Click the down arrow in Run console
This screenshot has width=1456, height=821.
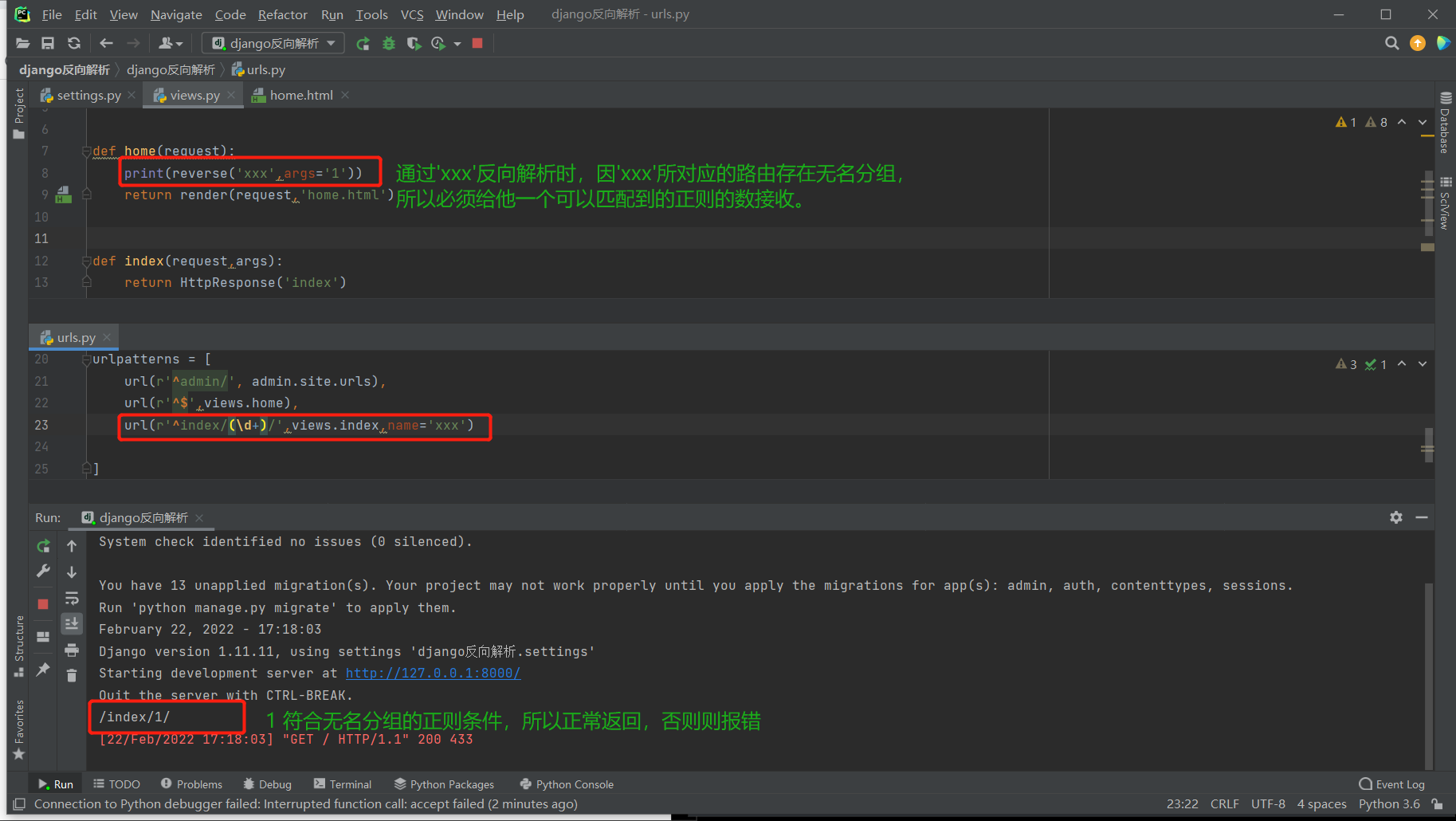point(72,572)
